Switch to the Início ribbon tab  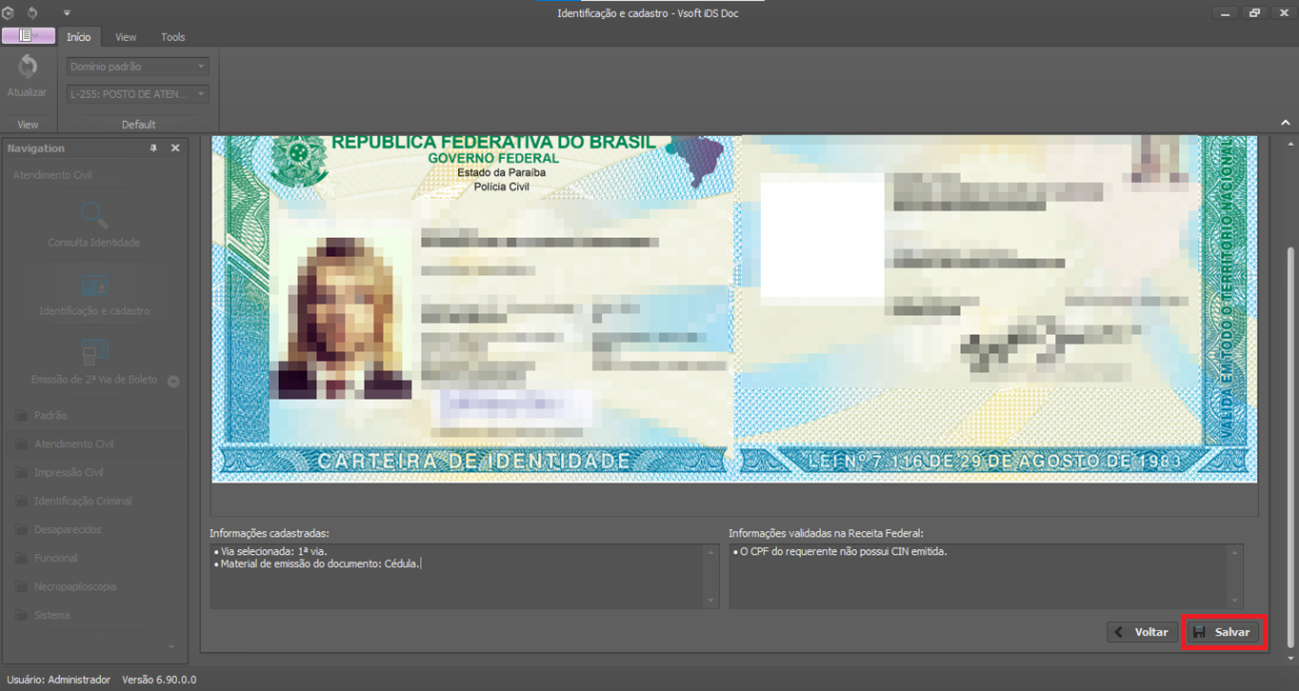pos(78,37)
